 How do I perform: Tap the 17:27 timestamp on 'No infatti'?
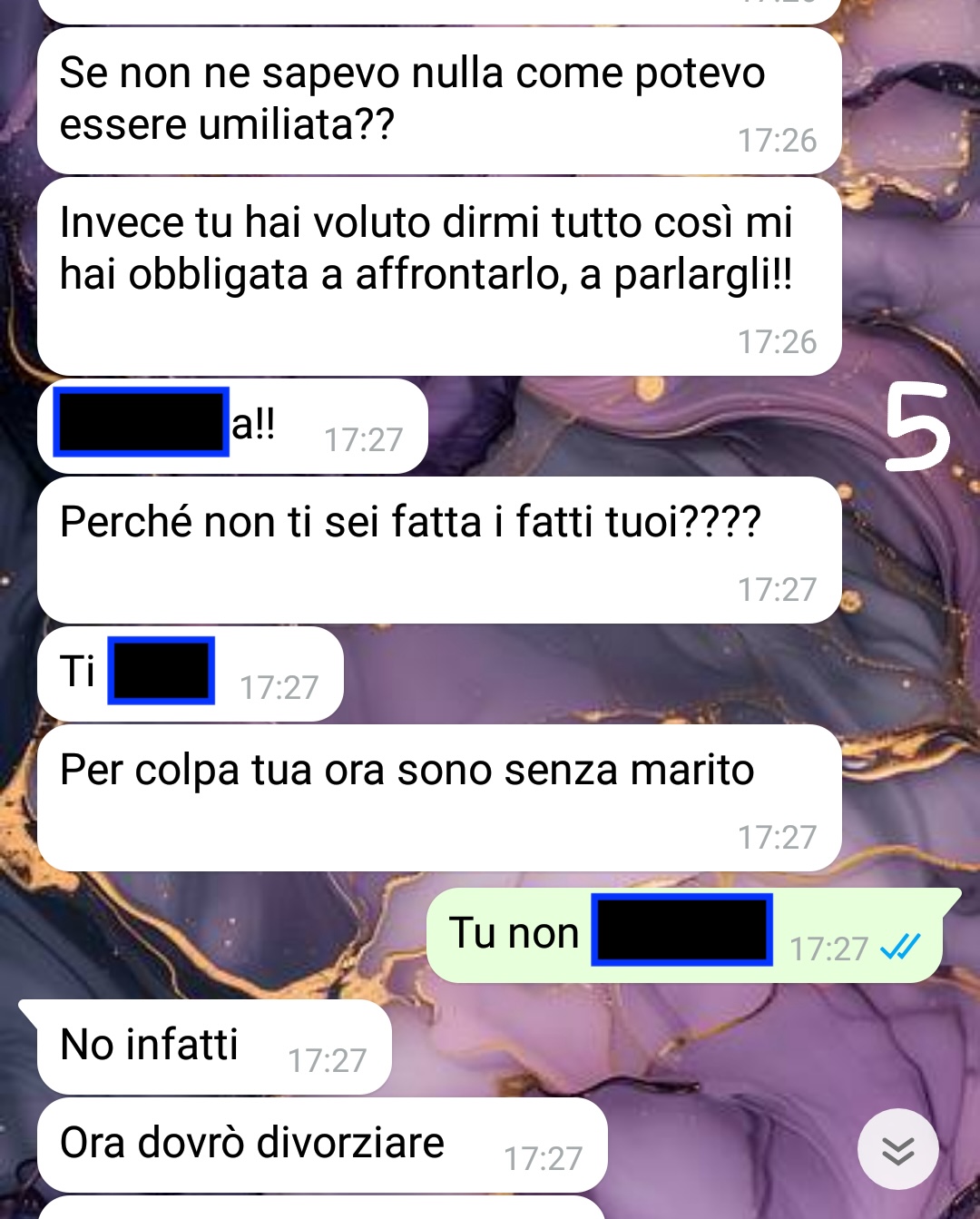click(327, 1060)
